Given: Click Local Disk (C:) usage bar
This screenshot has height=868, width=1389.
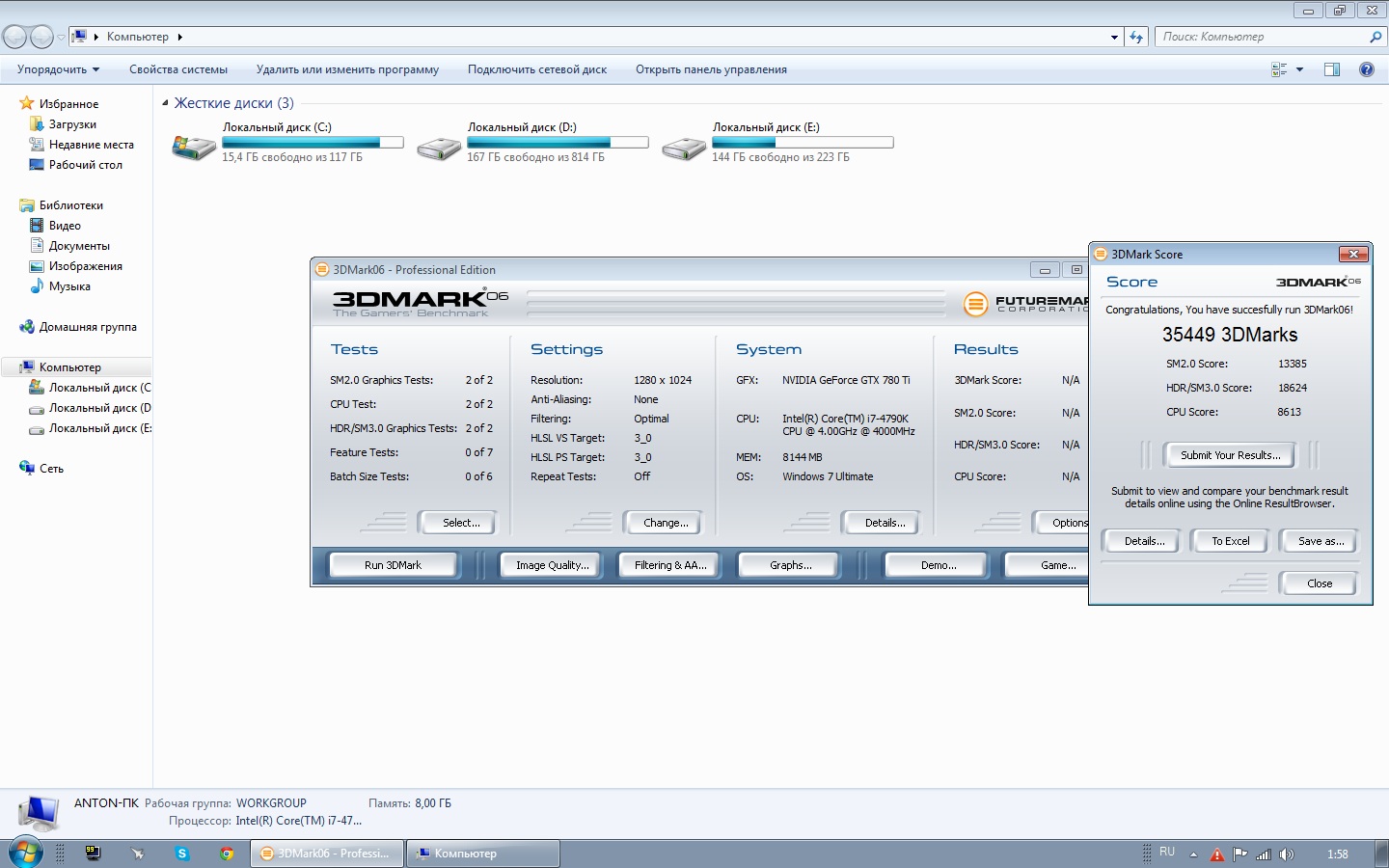Looking at the screenshot, I should pyautogui.click(x=313, y=143).
